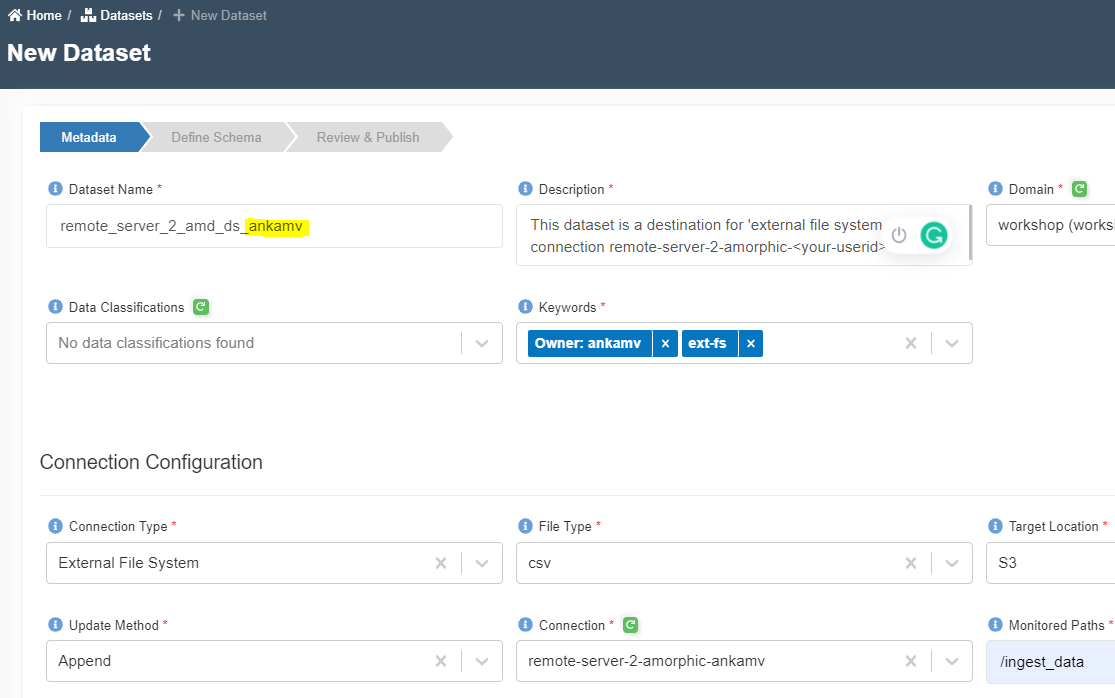
Task: Click info icon beside Data Classifications
Action: tap(55, 306)
